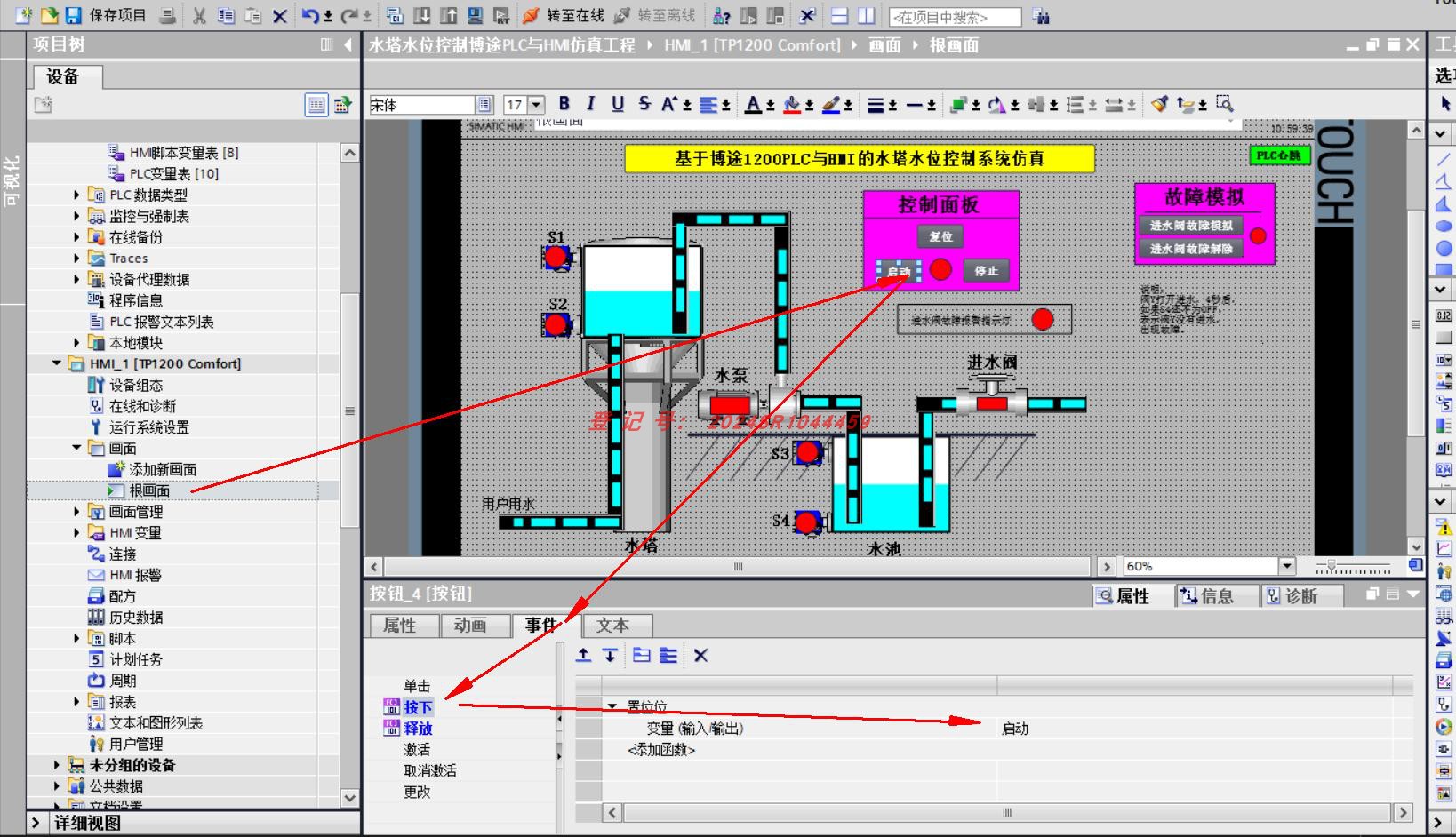This screenshot has width=1456, height=837.
Task: Toggle Italic text formatting
Action: pos(590,104)
